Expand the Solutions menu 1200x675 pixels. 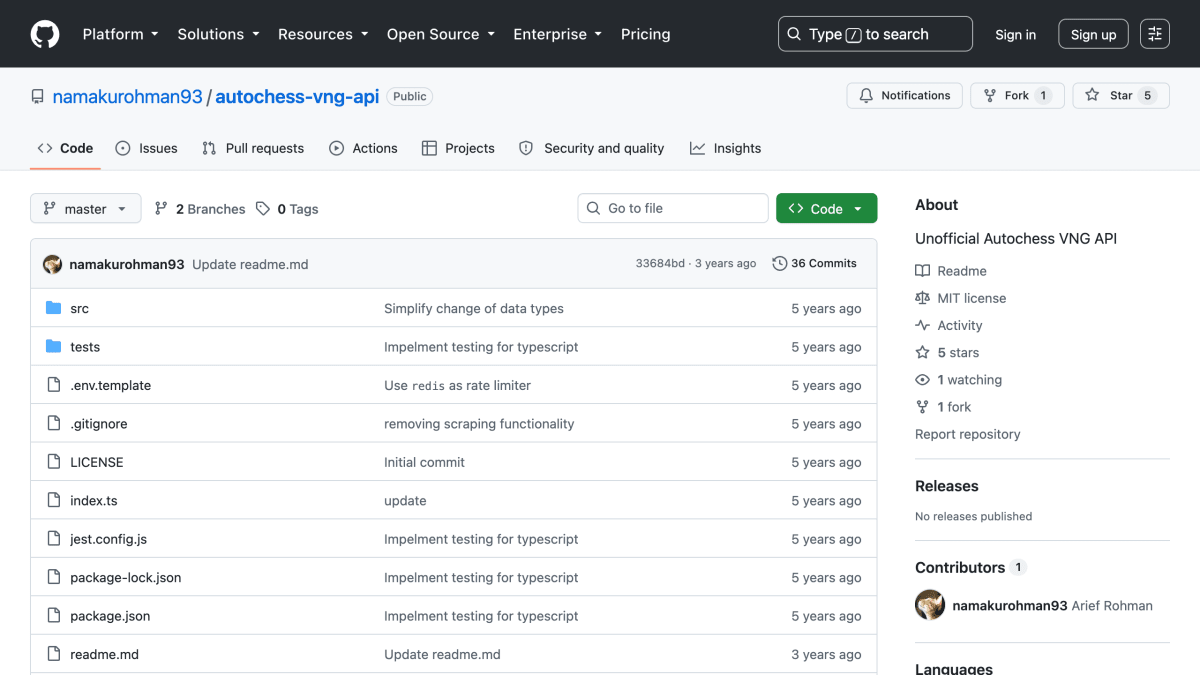[218, 34]
